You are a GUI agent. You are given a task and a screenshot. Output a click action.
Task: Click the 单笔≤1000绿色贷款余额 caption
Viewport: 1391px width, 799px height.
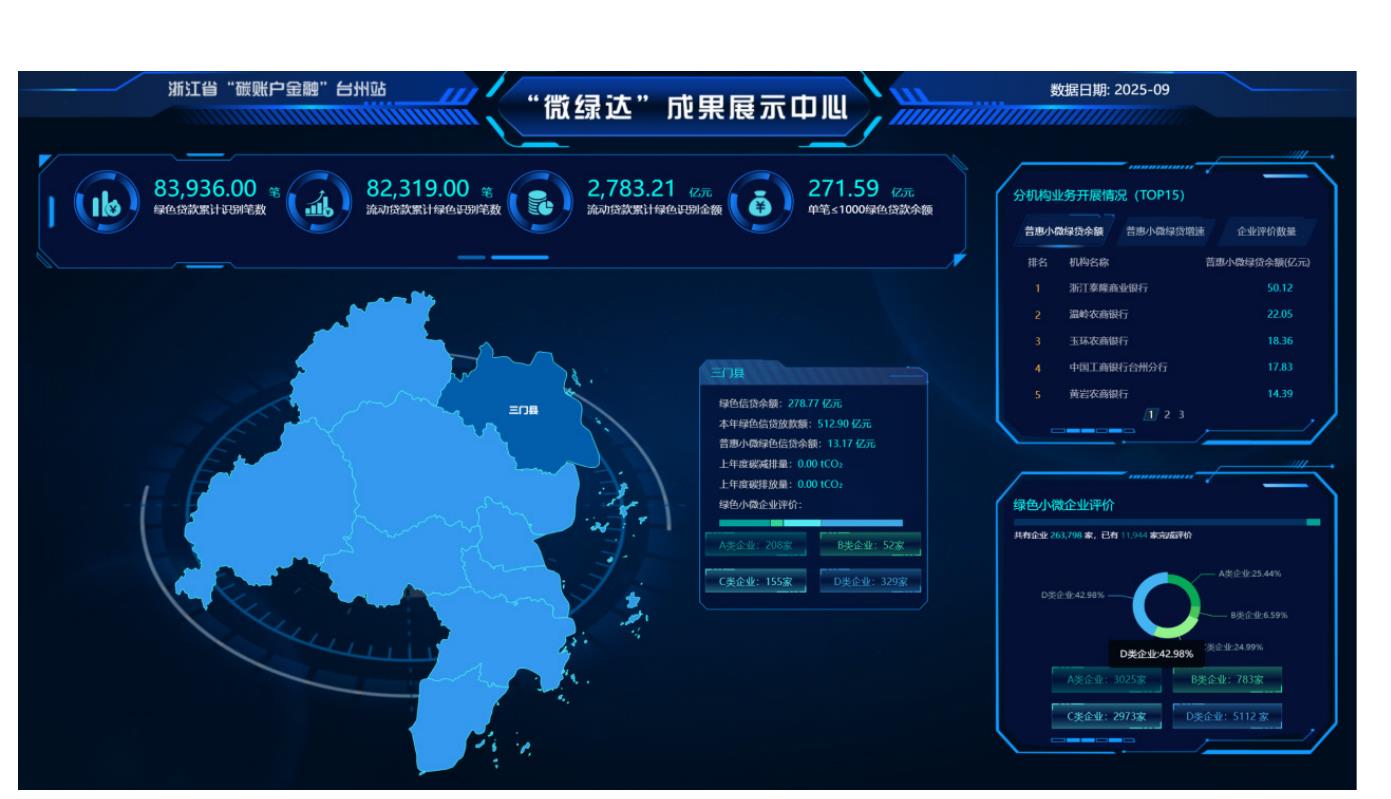(869, 209)
